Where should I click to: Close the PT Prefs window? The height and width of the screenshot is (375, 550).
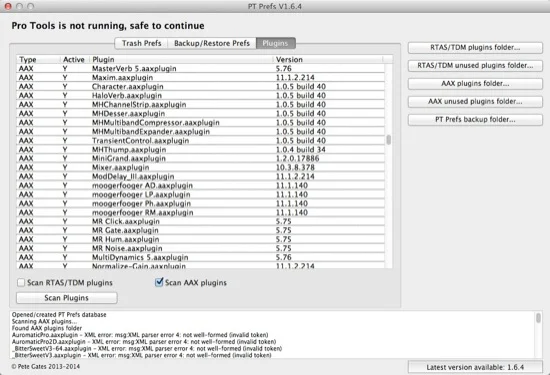[8, 6]
